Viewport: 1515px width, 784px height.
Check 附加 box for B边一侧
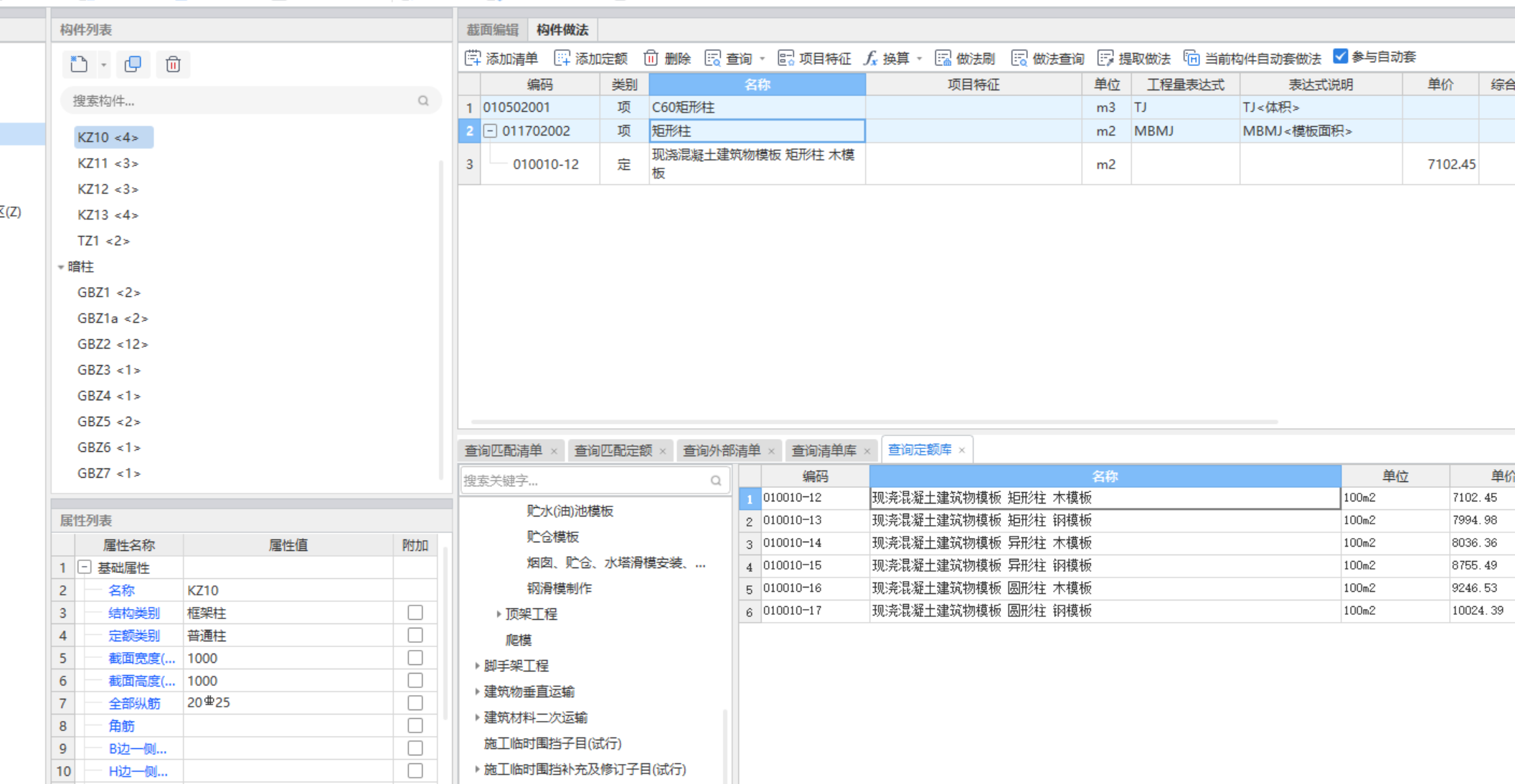415,748
